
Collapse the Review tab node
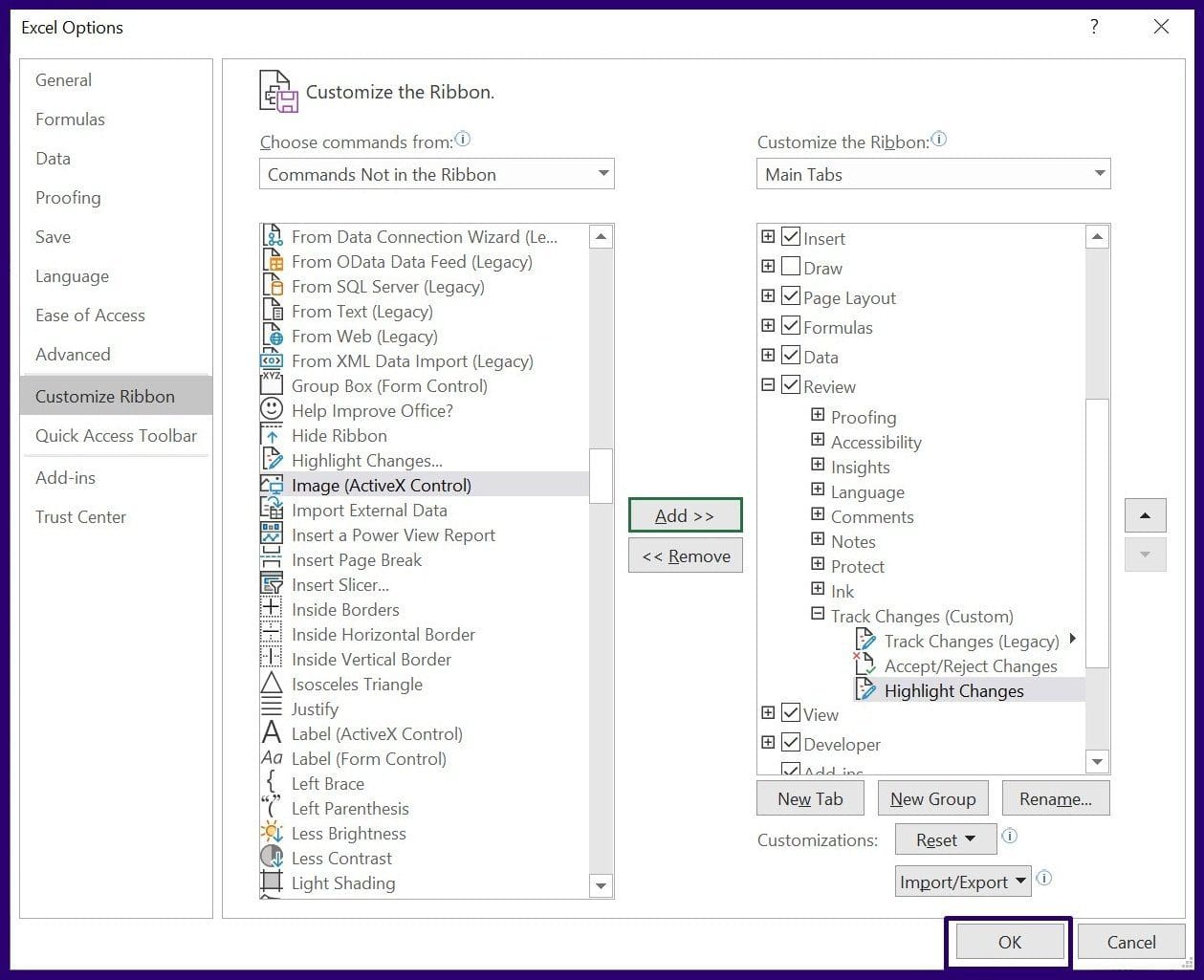(x=768, y=385)
